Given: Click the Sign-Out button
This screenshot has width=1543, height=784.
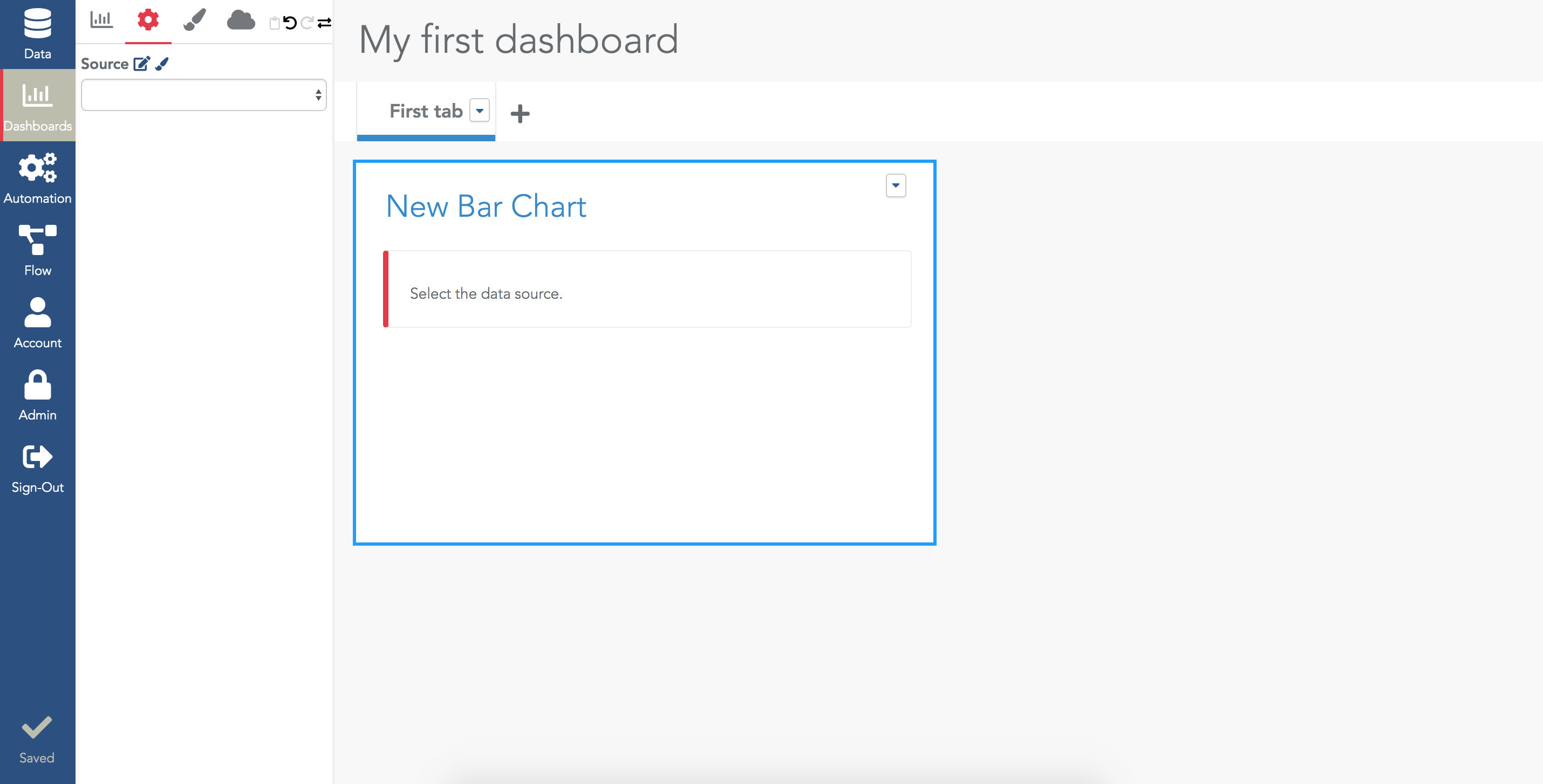Looking at the screenshot, I should [x=37, y=468].
